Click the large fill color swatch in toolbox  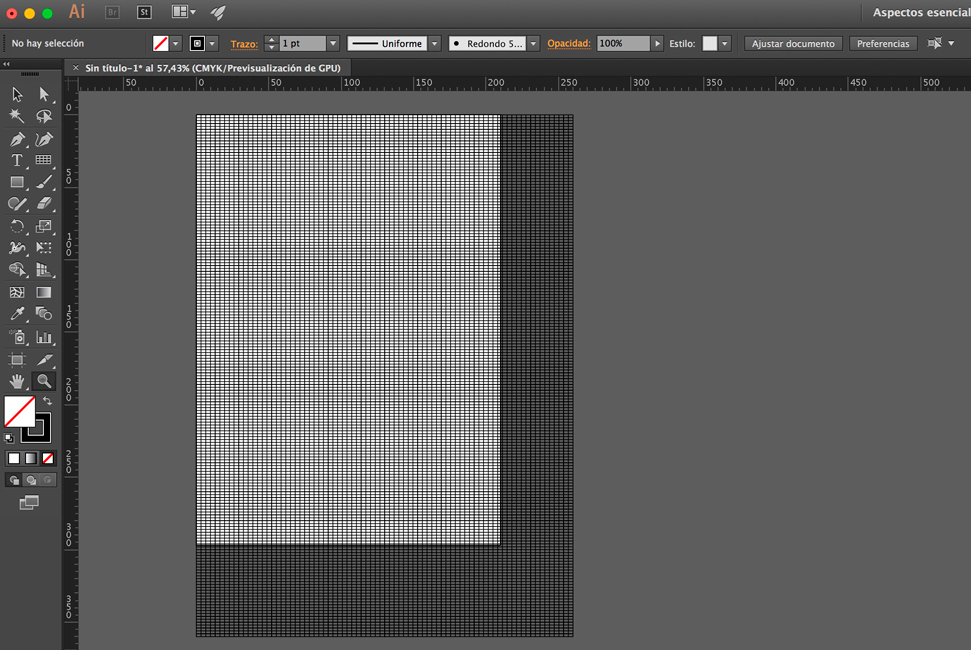[x=19, y=411]
